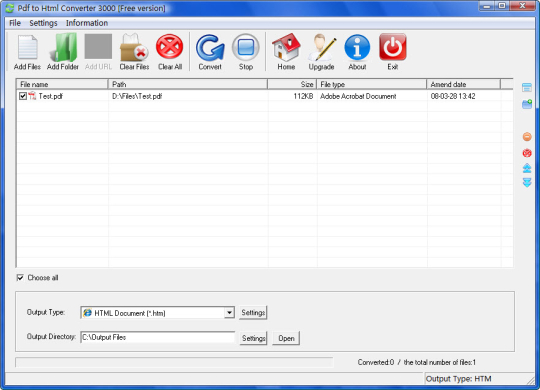Click the Output Directory text field
The width and height of the screenshot is (540, 390).
[158, 338]
